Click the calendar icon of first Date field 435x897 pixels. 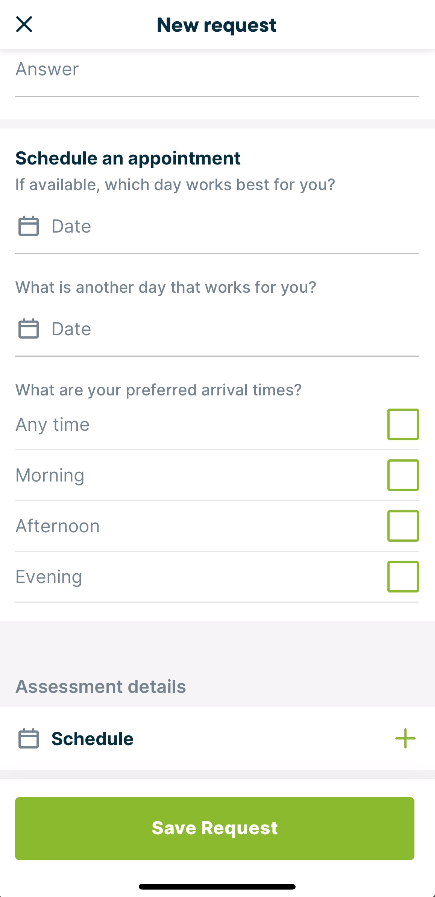click(x=29, y=226)
